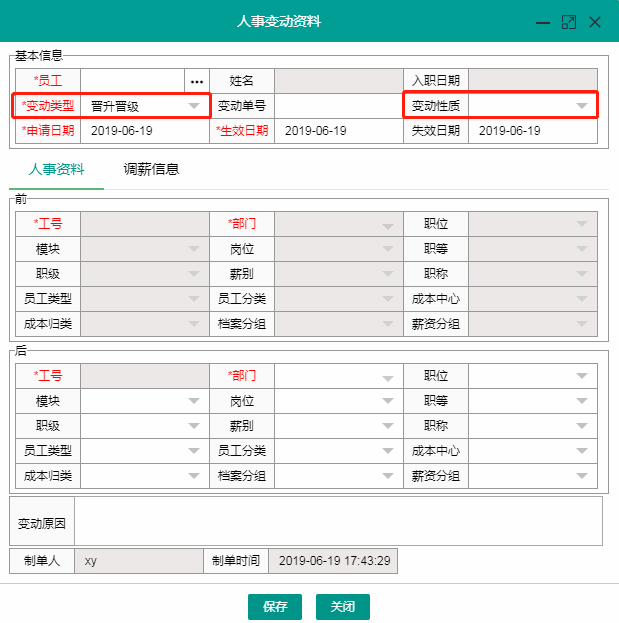Image resolution: width=619 pixels, height=623 pixels.
Task: Switch to the 调薪信息 tab
Action: (x=151, y=170)
